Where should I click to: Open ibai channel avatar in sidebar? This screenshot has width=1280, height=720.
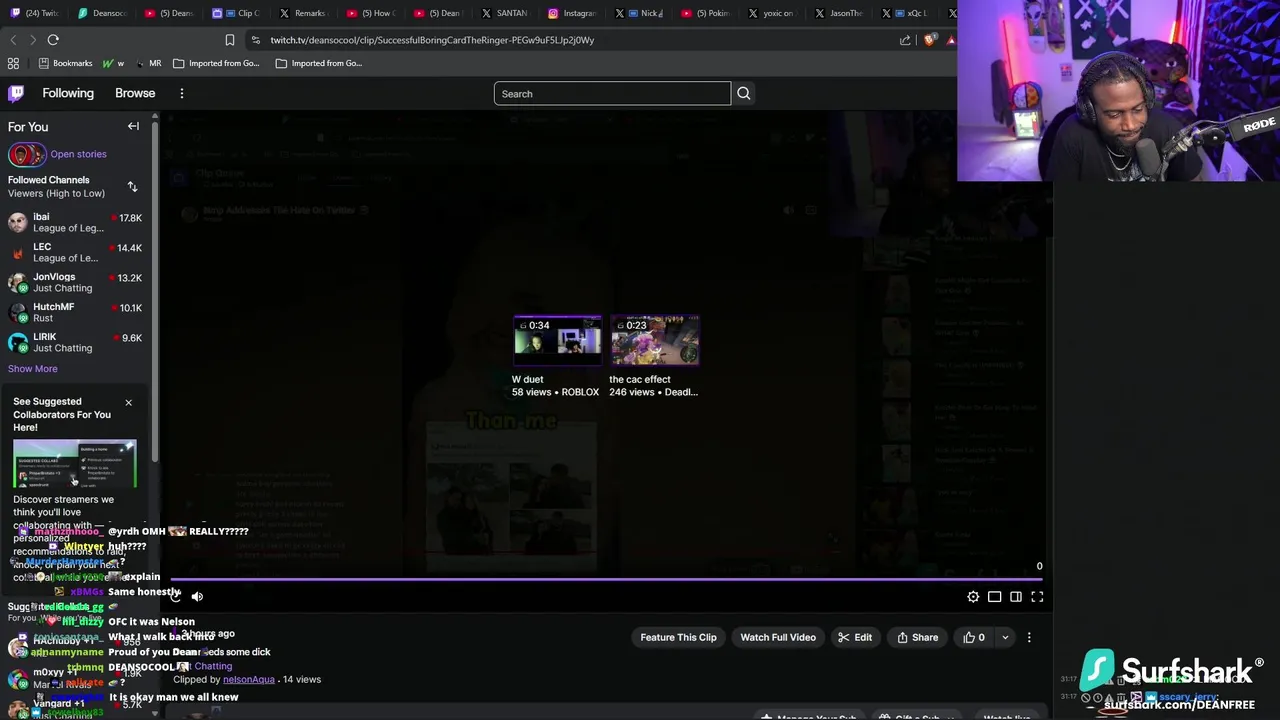pyautogui.click(x=17, y=222)
